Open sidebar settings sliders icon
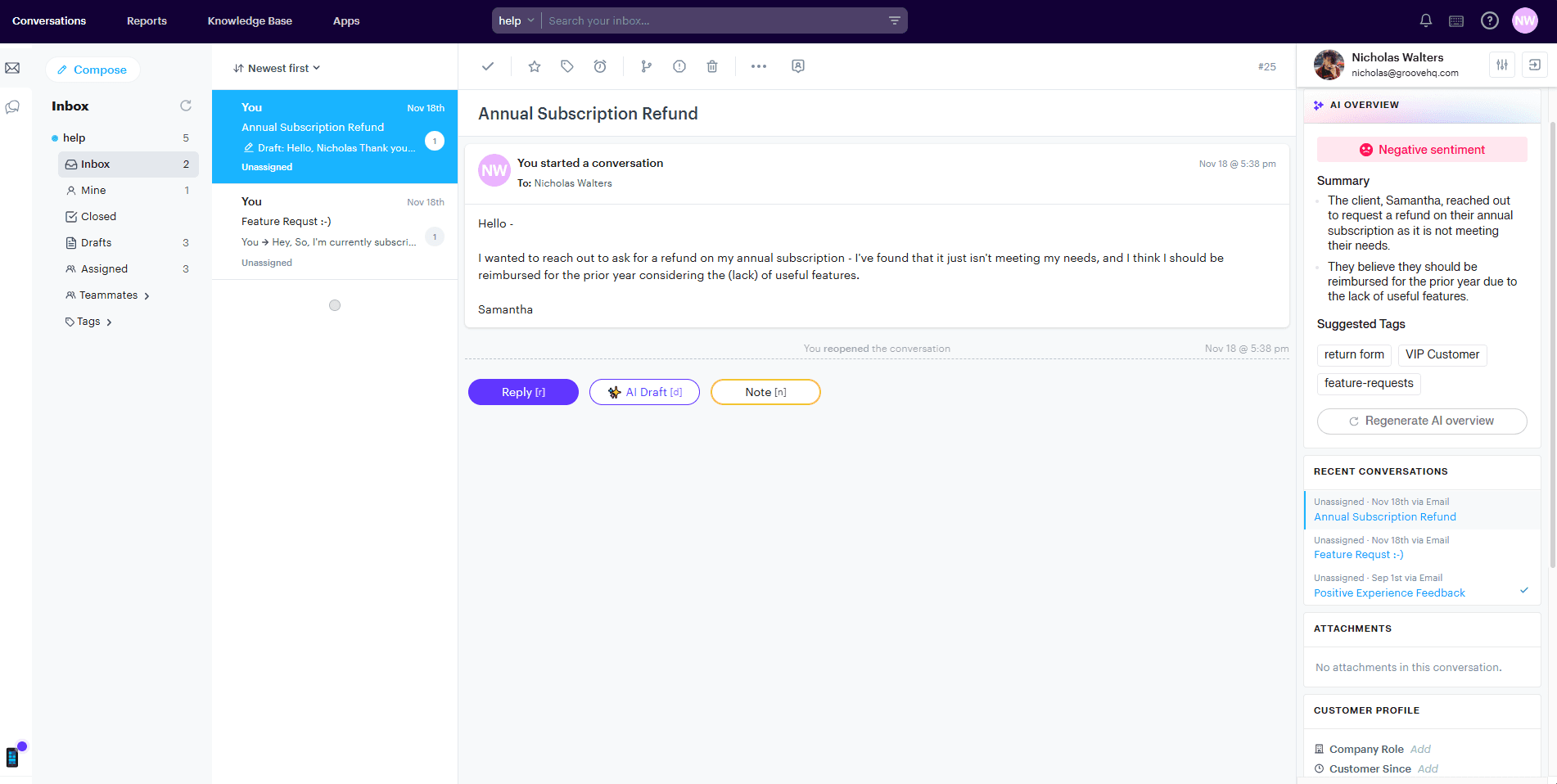 1502,65
